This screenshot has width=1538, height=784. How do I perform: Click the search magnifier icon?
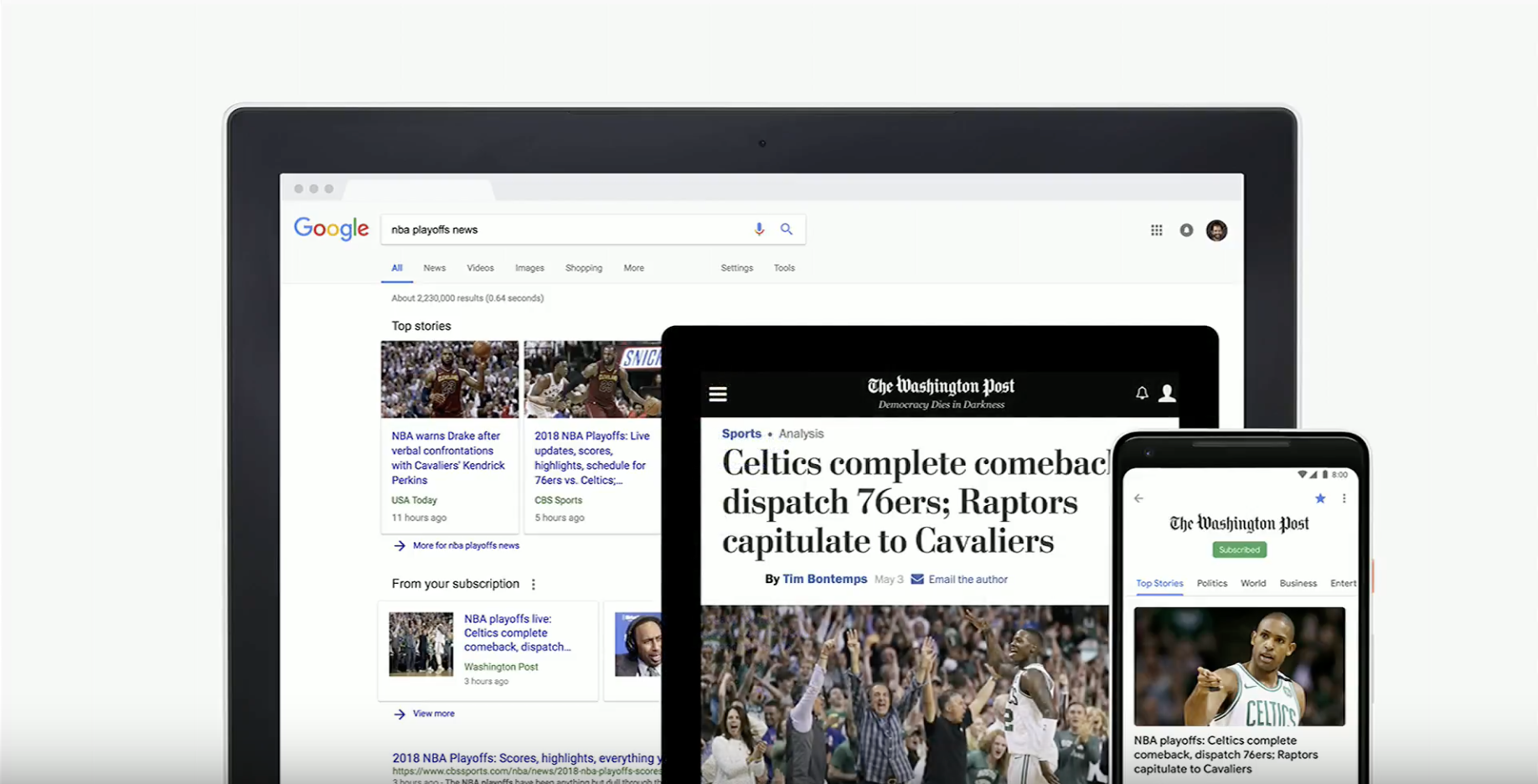pos(787,229)
